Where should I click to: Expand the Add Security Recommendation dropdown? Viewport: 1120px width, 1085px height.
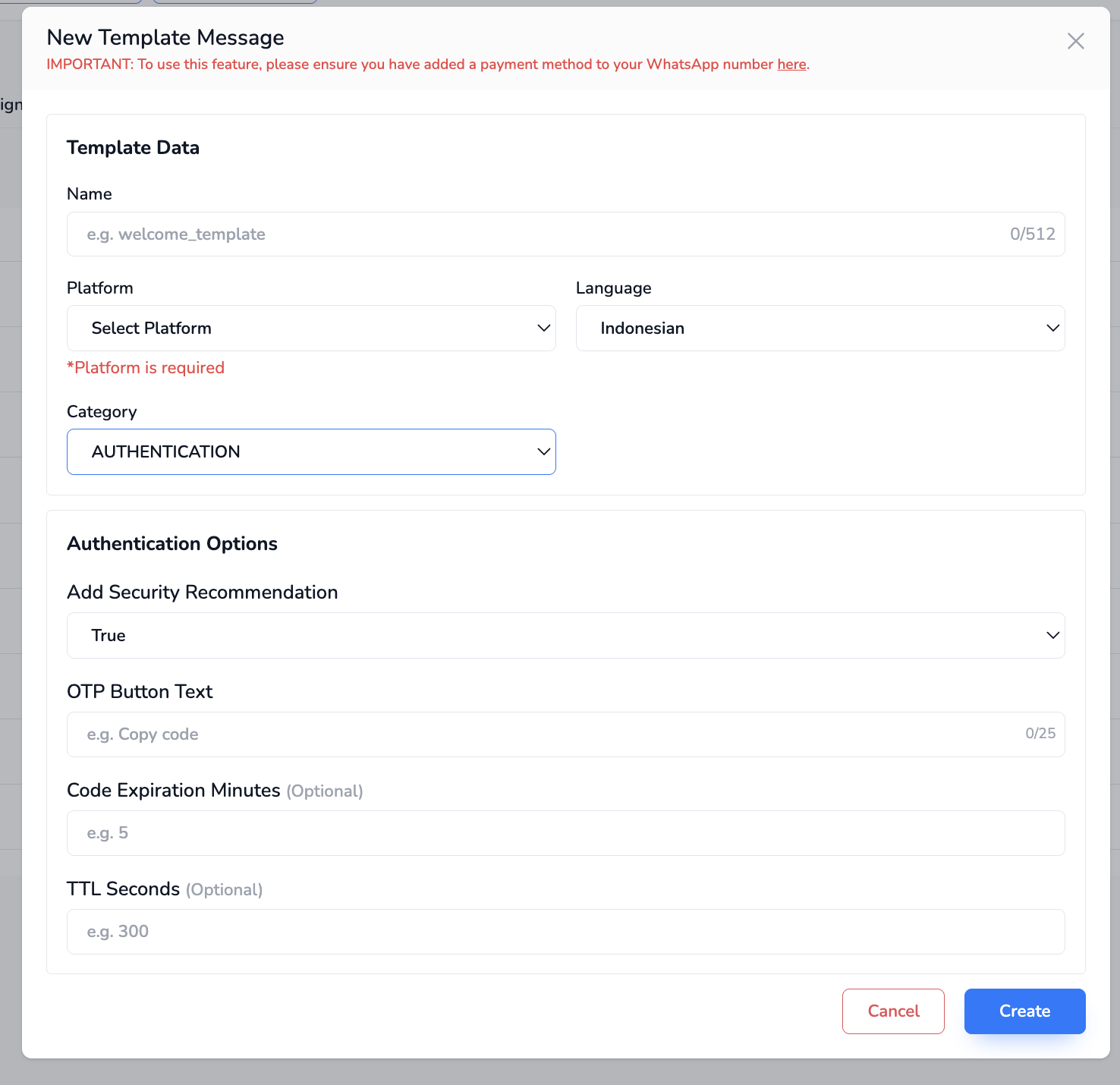565,636
